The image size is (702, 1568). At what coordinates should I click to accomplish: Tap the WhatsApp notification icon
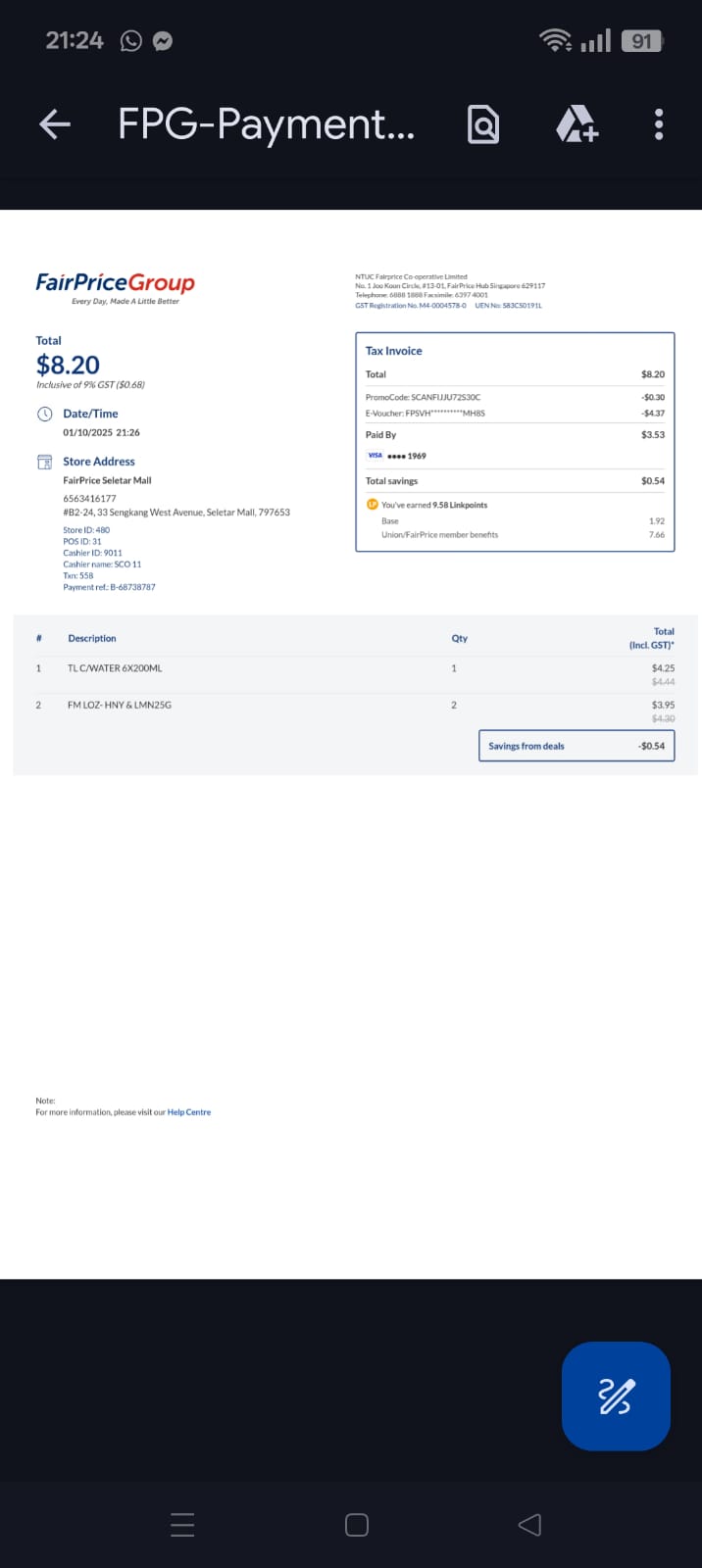pyautogui.click(x=131, y=40)
